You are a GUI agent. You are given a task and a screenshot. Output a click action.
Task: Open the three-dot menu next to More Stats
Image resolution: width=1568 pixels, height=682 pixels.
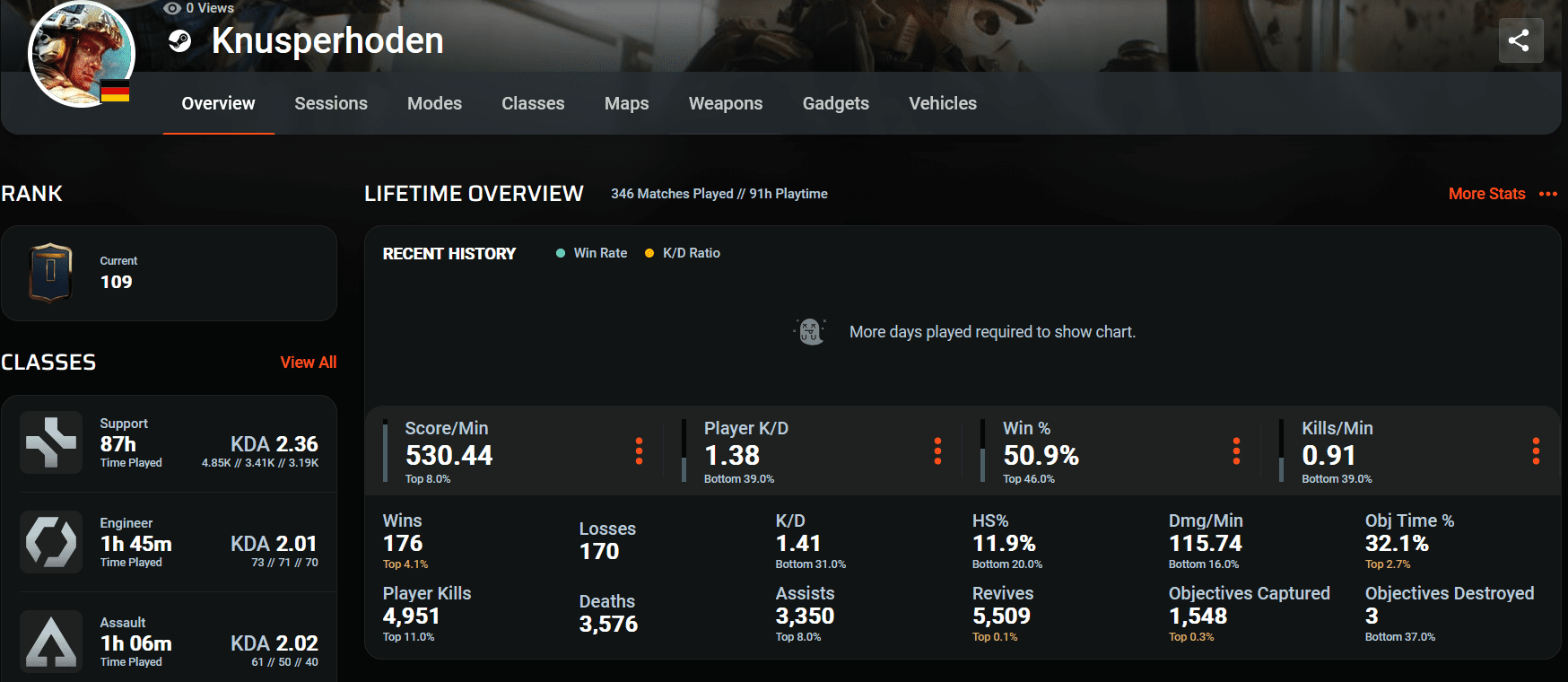pyautogui.click(x=1548, y=194)
